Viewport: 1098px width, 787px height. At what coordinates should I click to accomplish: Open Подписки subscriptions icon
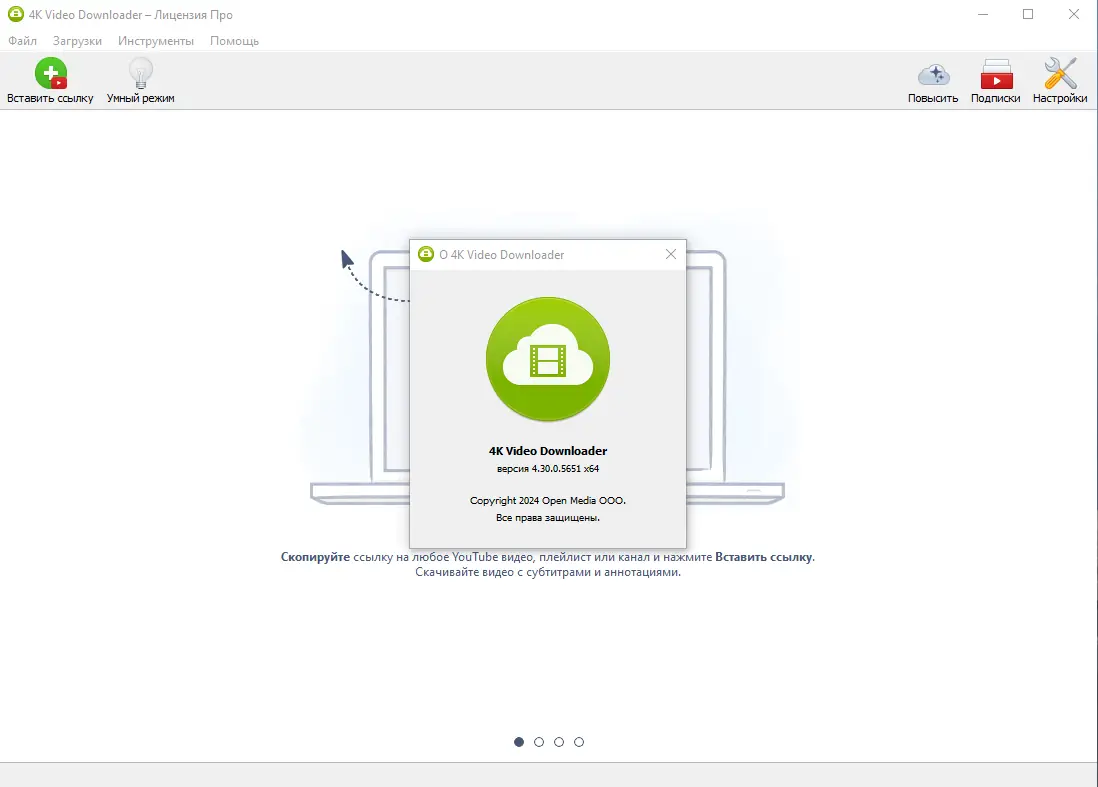996,74
